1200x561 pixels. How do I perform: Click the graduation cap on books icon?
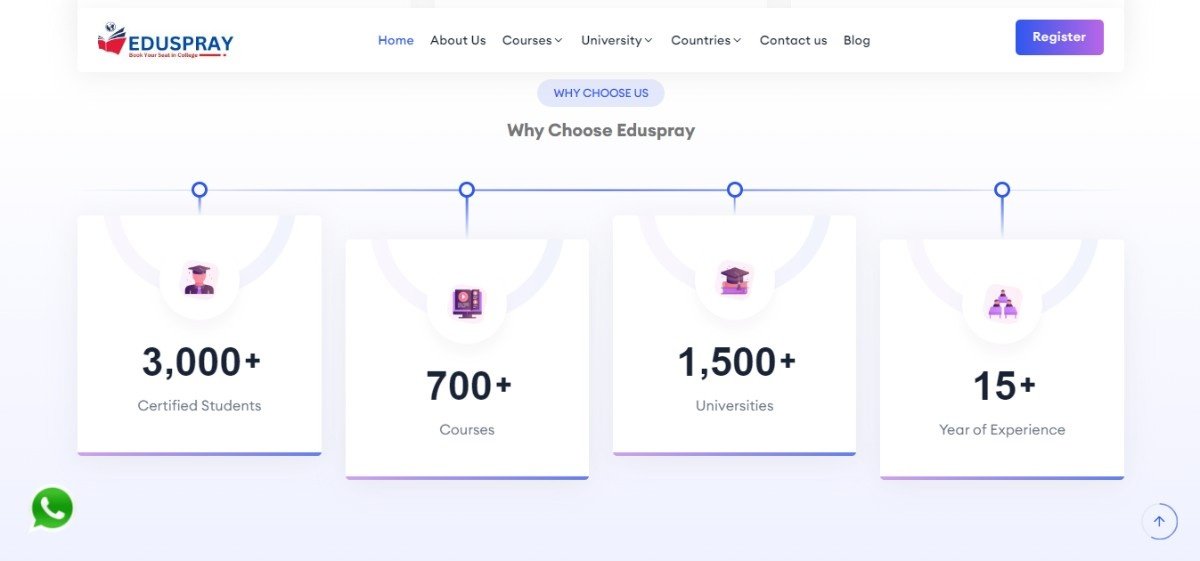click(x=735, y=279)
